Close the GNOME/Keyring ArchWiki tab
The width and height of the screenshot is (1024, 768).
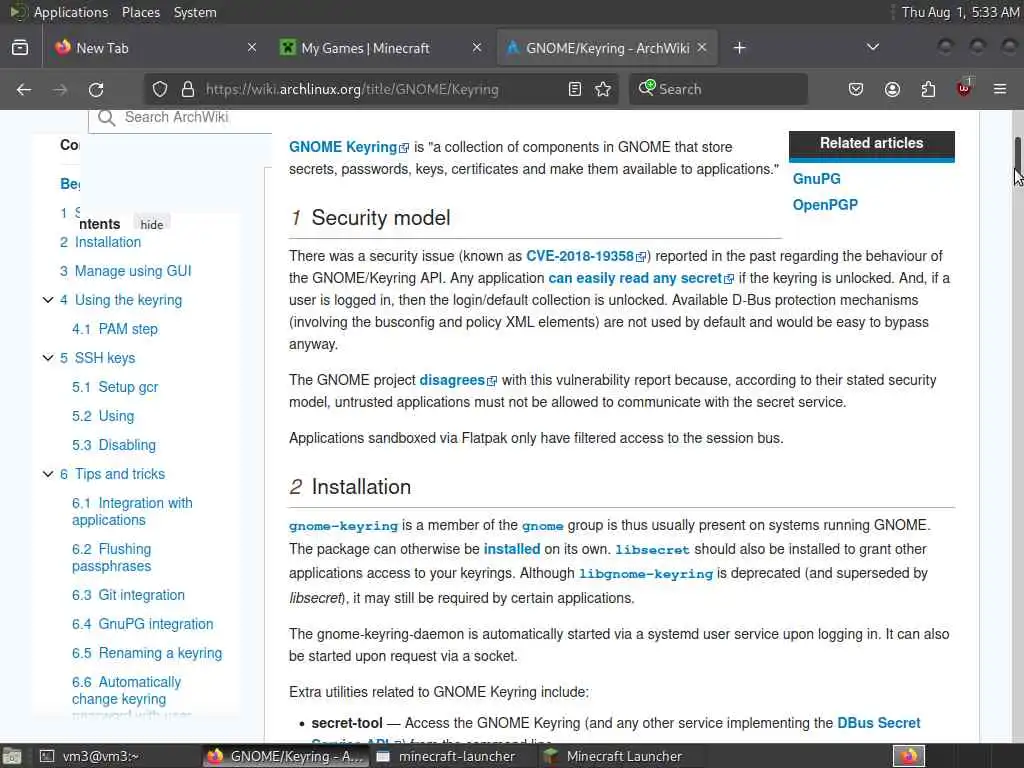coord(702,48)
